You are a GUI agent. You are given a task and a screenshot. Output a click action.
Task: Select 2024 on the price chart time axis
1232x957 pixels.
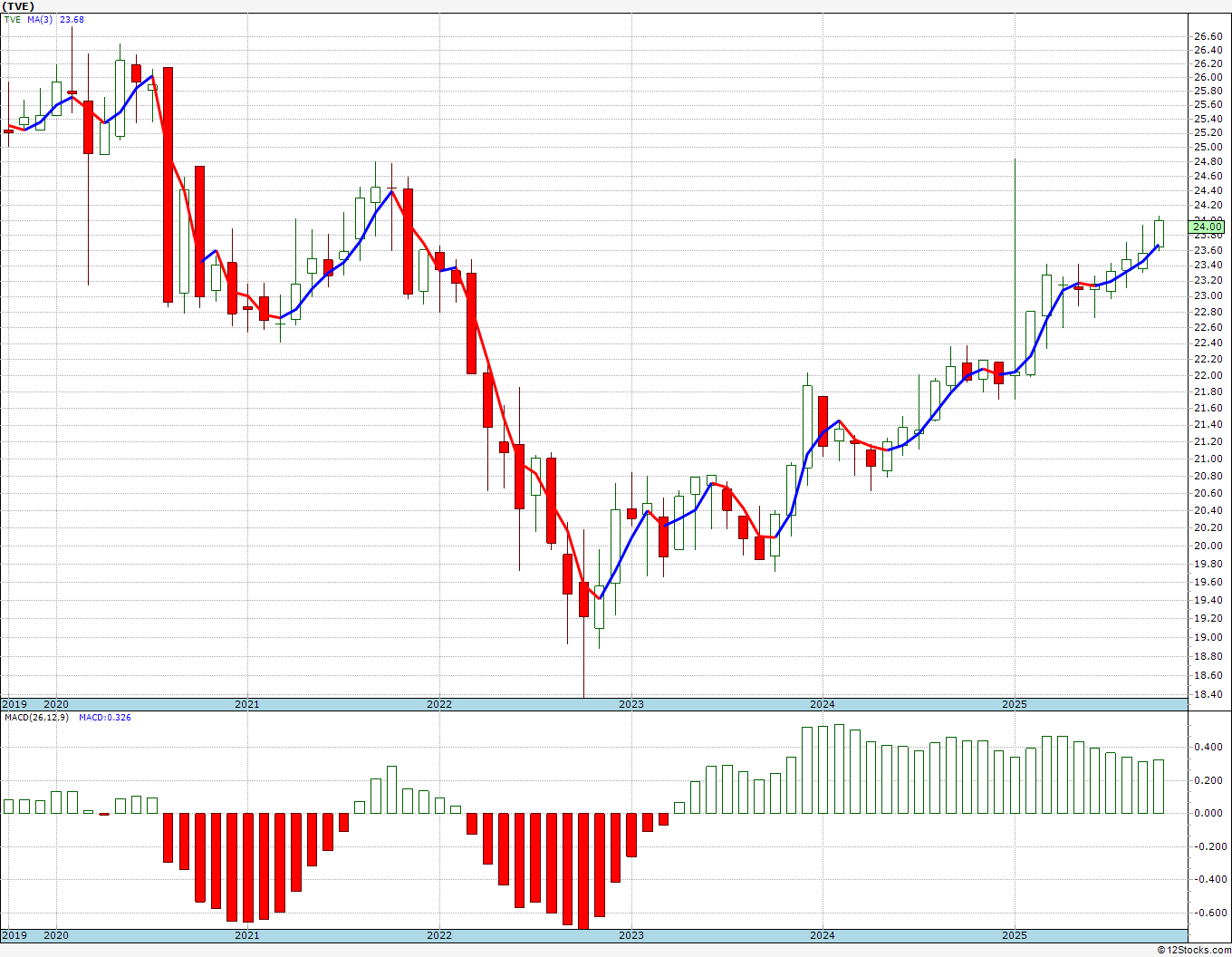click(823, 704)
